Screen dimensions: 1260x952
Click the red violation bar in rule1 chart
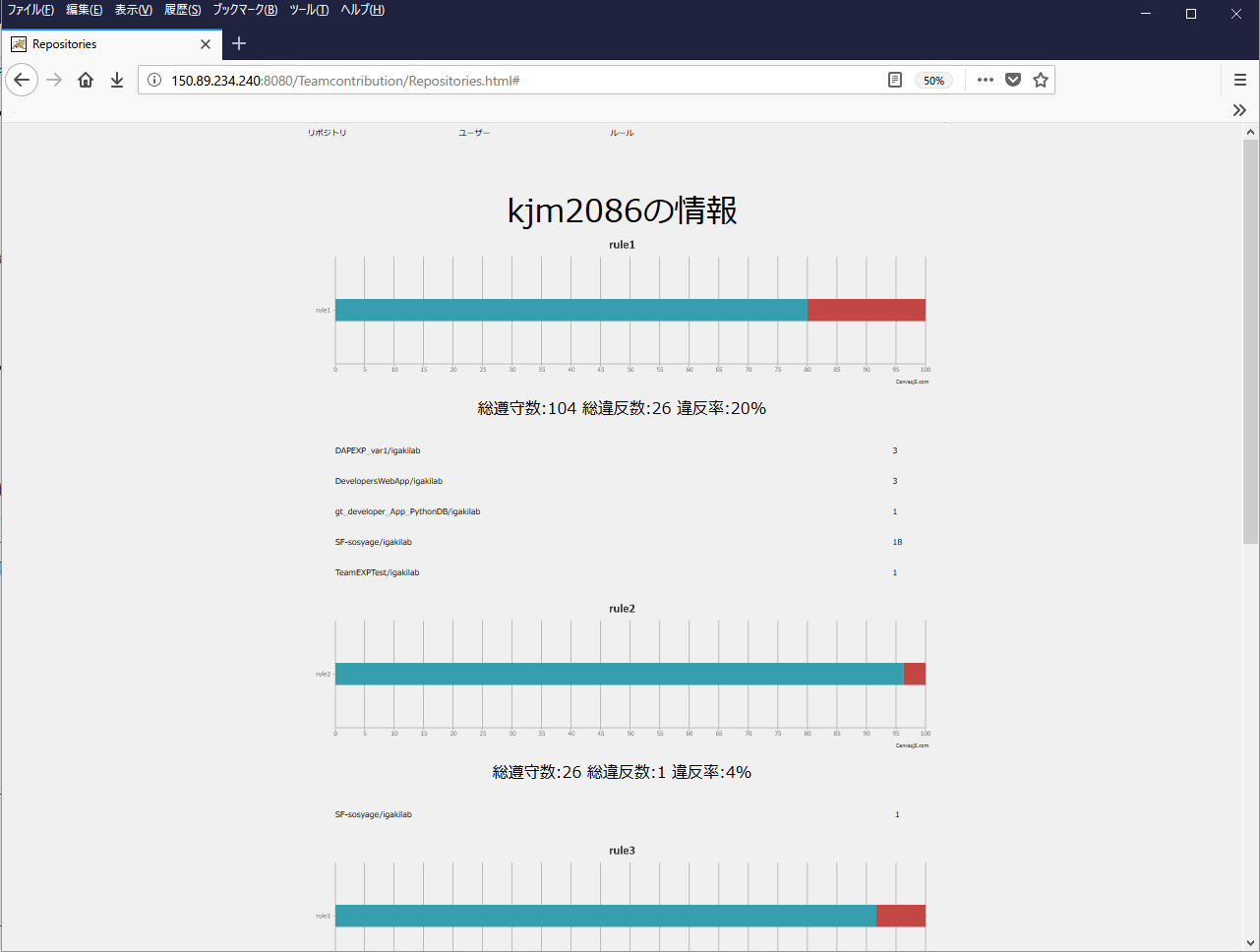click(867, 310)
